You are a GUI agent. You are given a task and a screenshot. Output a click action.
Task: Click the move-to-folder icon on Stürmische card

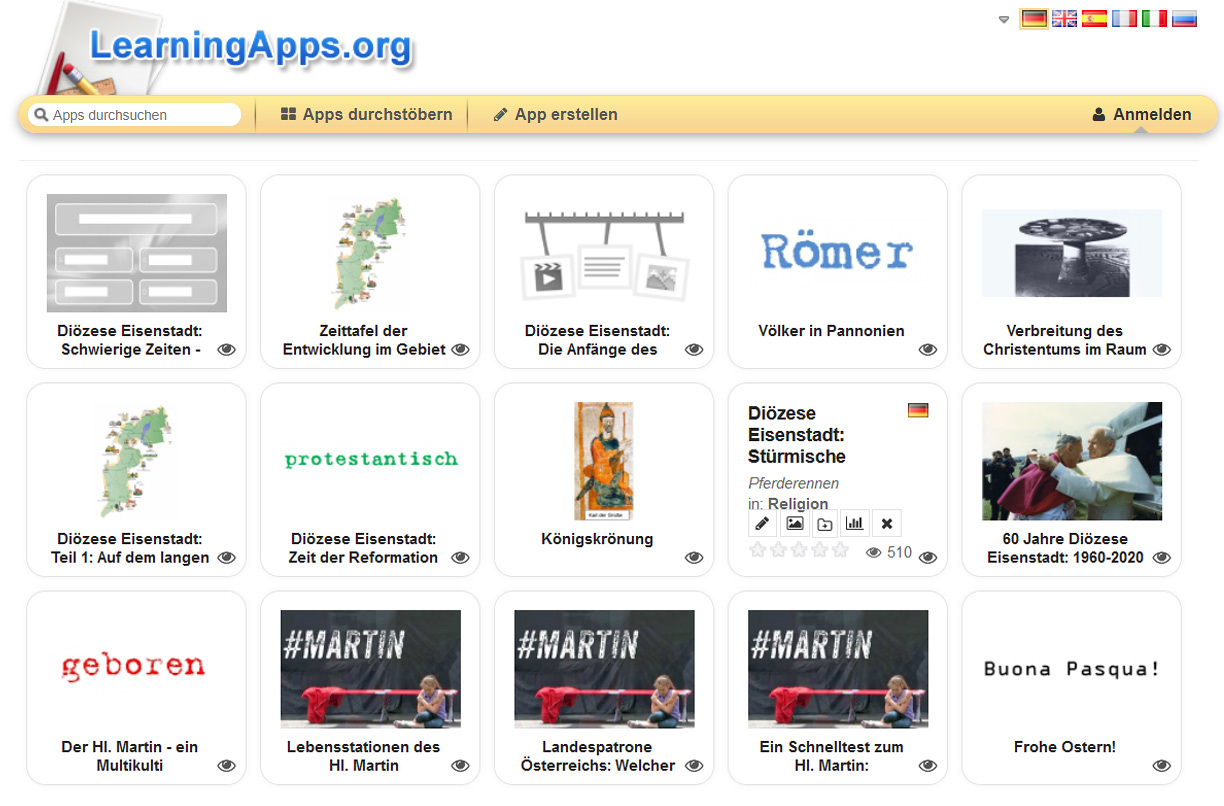coord(825,523)
